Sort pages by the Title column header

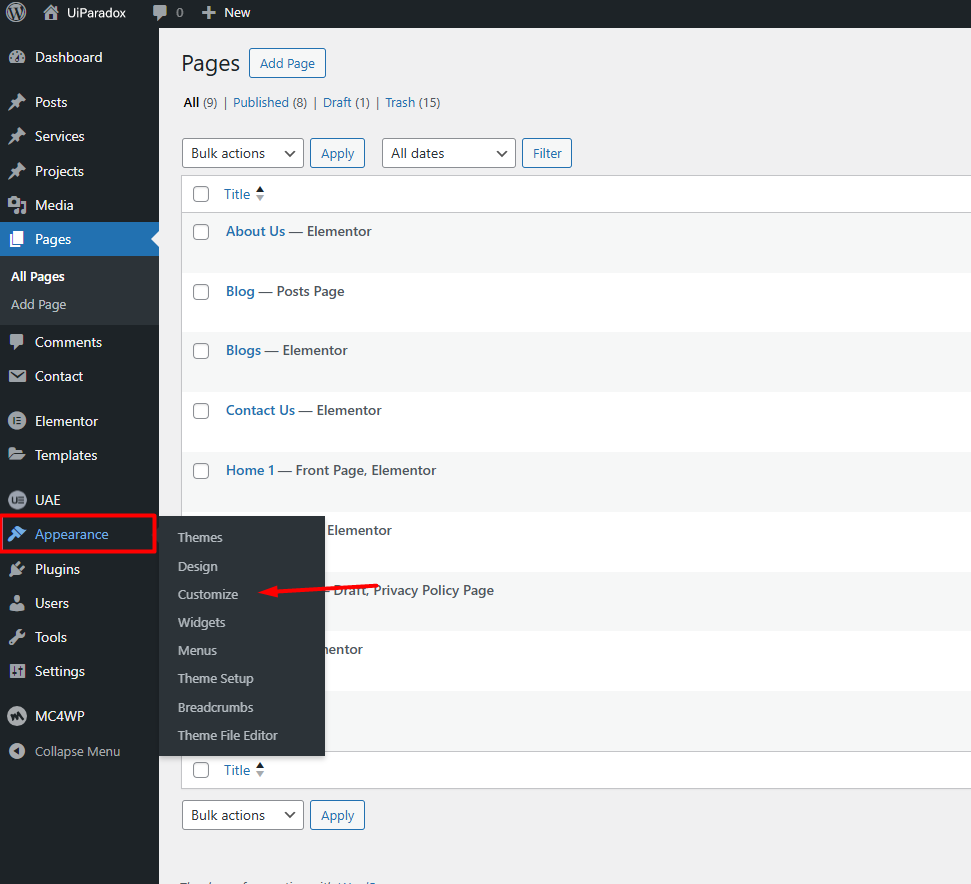pyautogui.click(x=238, y=194)
